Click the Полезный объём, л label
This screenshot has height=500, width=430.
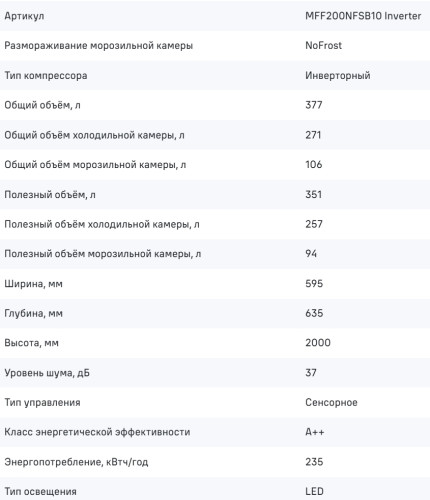50,195
